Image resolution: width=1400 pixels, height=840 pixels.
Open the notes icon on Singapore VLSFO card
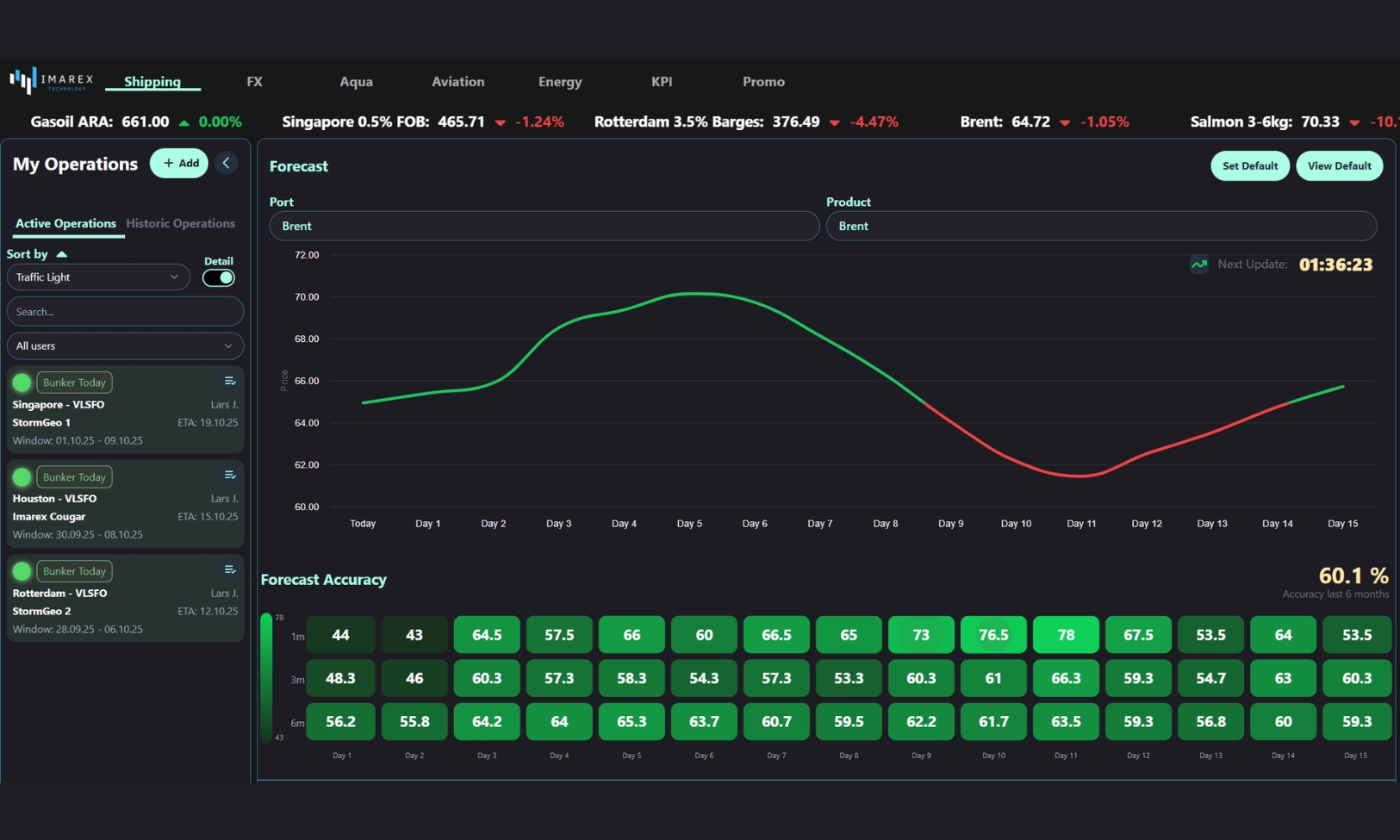pos(229,380)
